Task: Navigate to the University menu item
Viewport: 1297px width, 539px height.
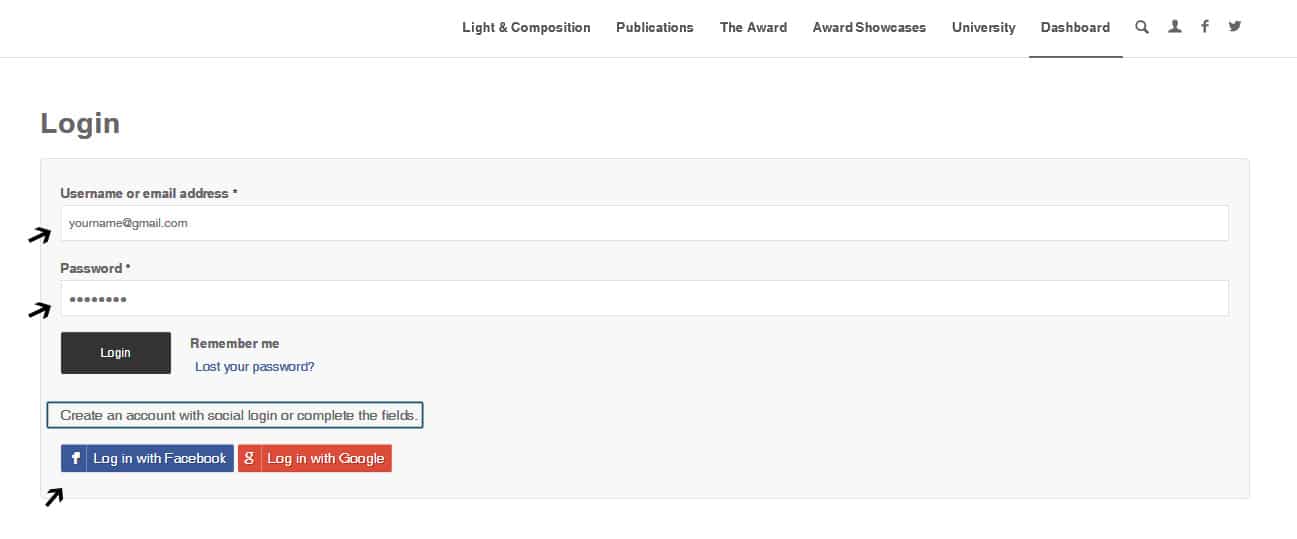Action: point(983,28)
